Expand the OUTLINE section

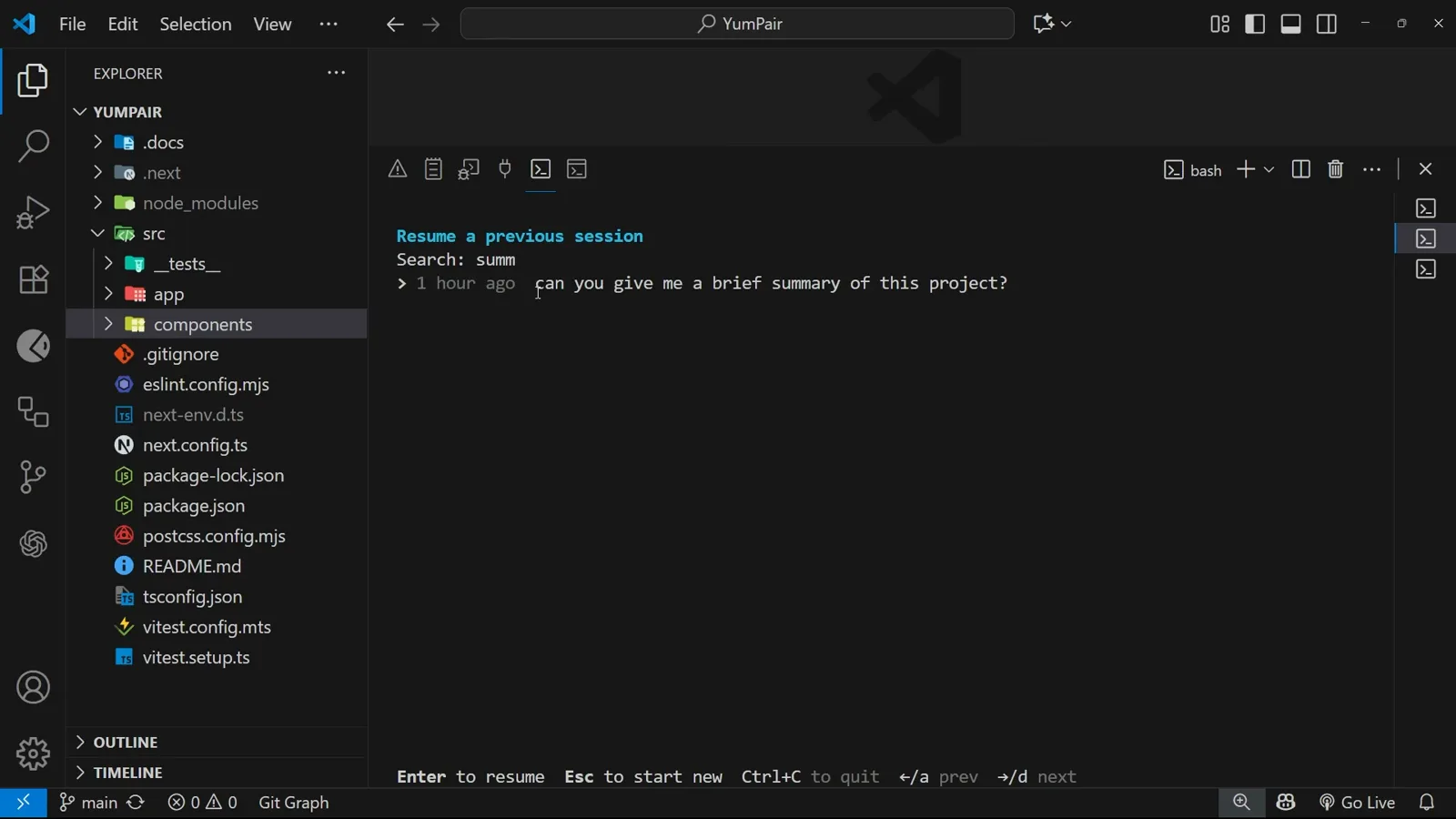(x=217, y=743)
